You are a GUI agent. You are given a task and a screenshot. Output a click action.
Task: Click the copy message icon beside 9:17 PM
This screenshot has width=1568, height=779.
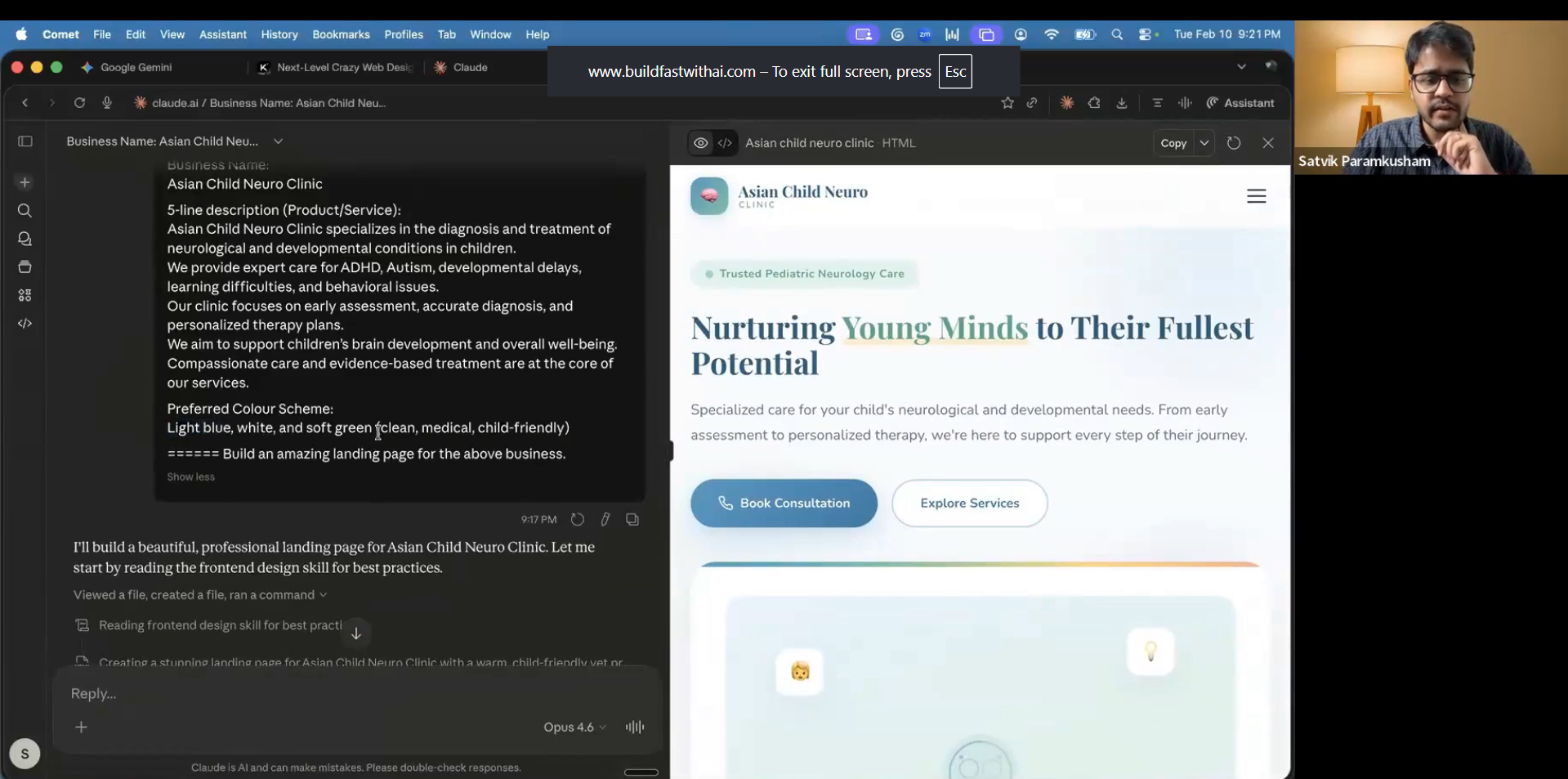coord(632,520)
